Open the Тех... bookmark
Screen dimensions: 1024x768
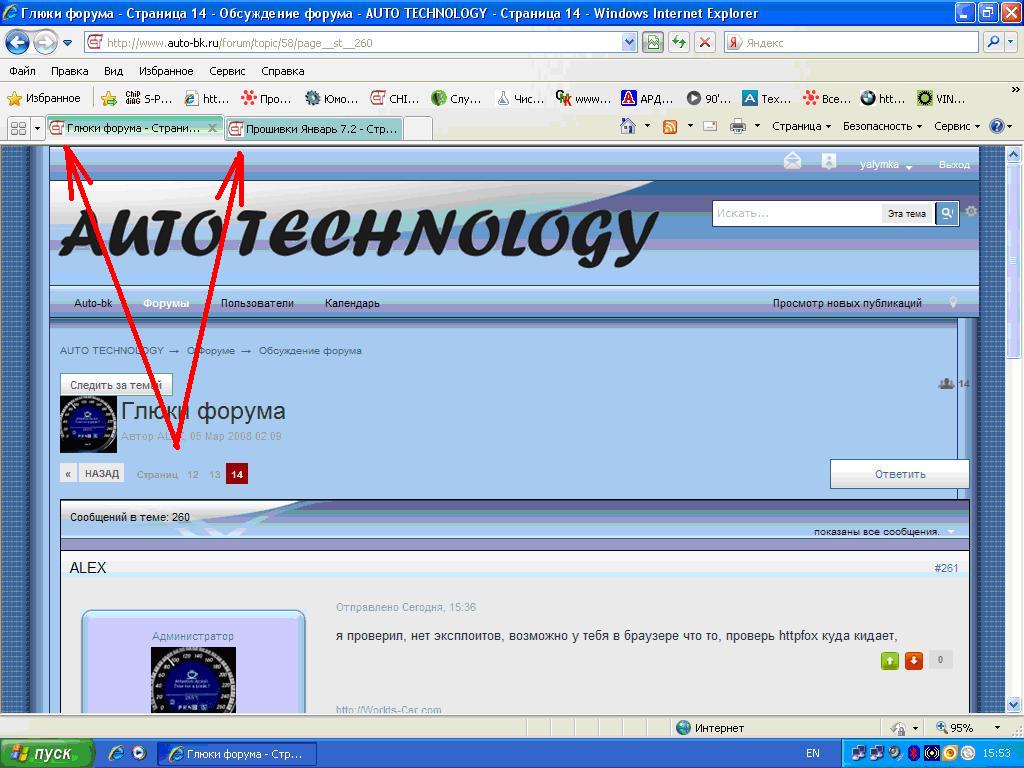(x=767, y=99)
